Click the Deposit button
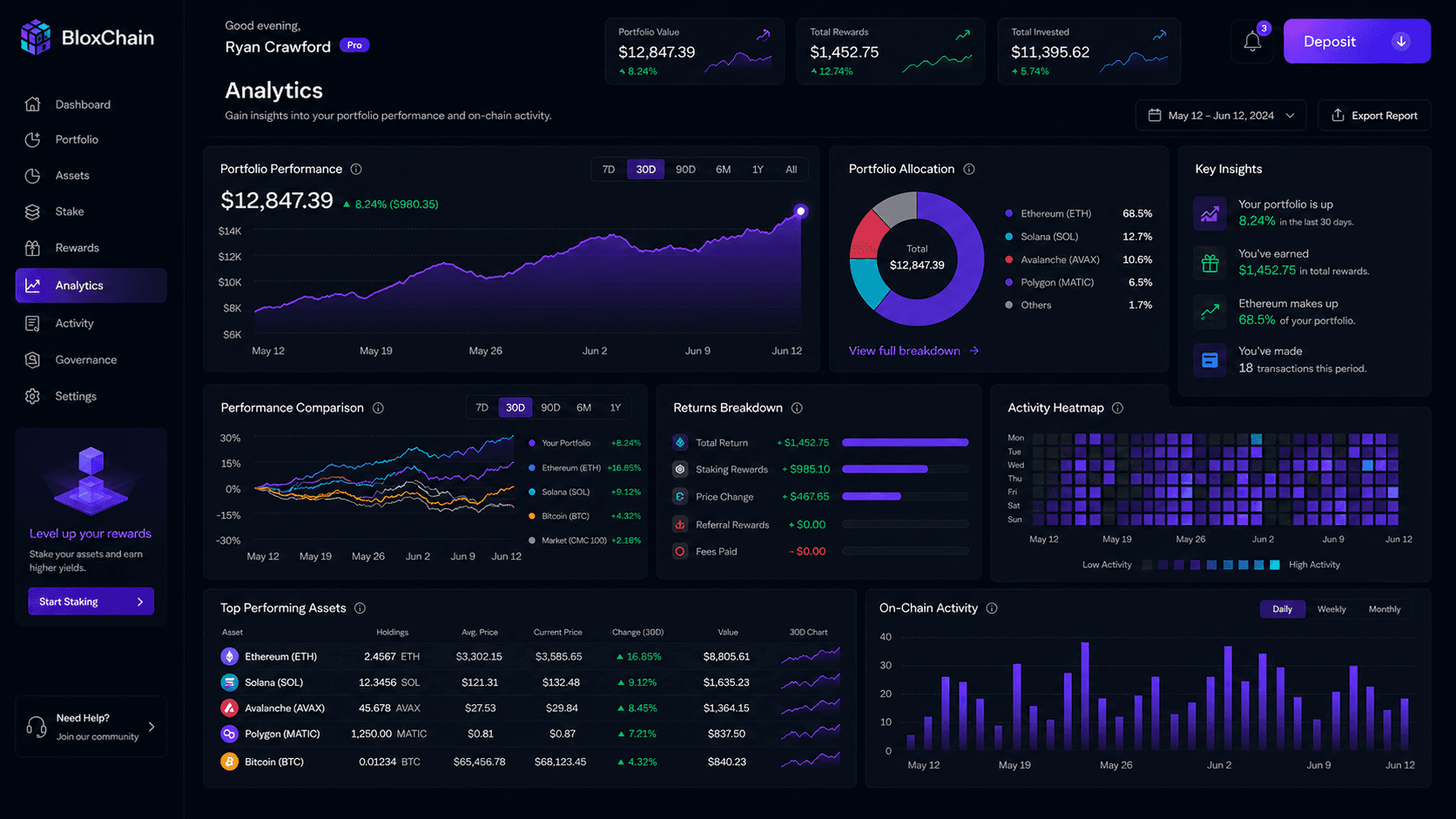This screenshot has width=1456, height=819. [1357, 41]
